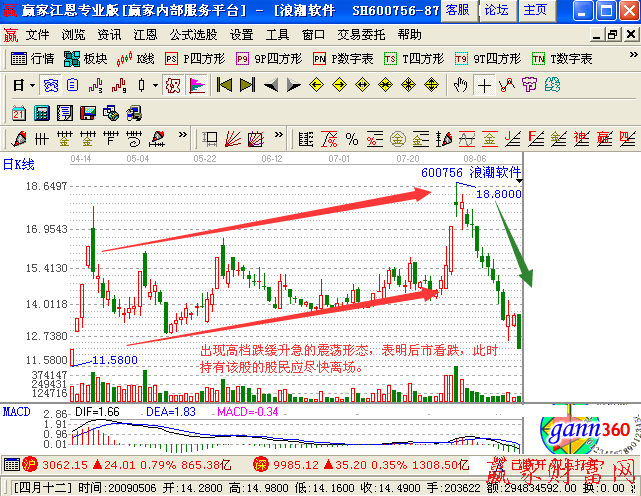Switch to the K线 chart view
The image size is (641, 496).
tap(136, 59)
